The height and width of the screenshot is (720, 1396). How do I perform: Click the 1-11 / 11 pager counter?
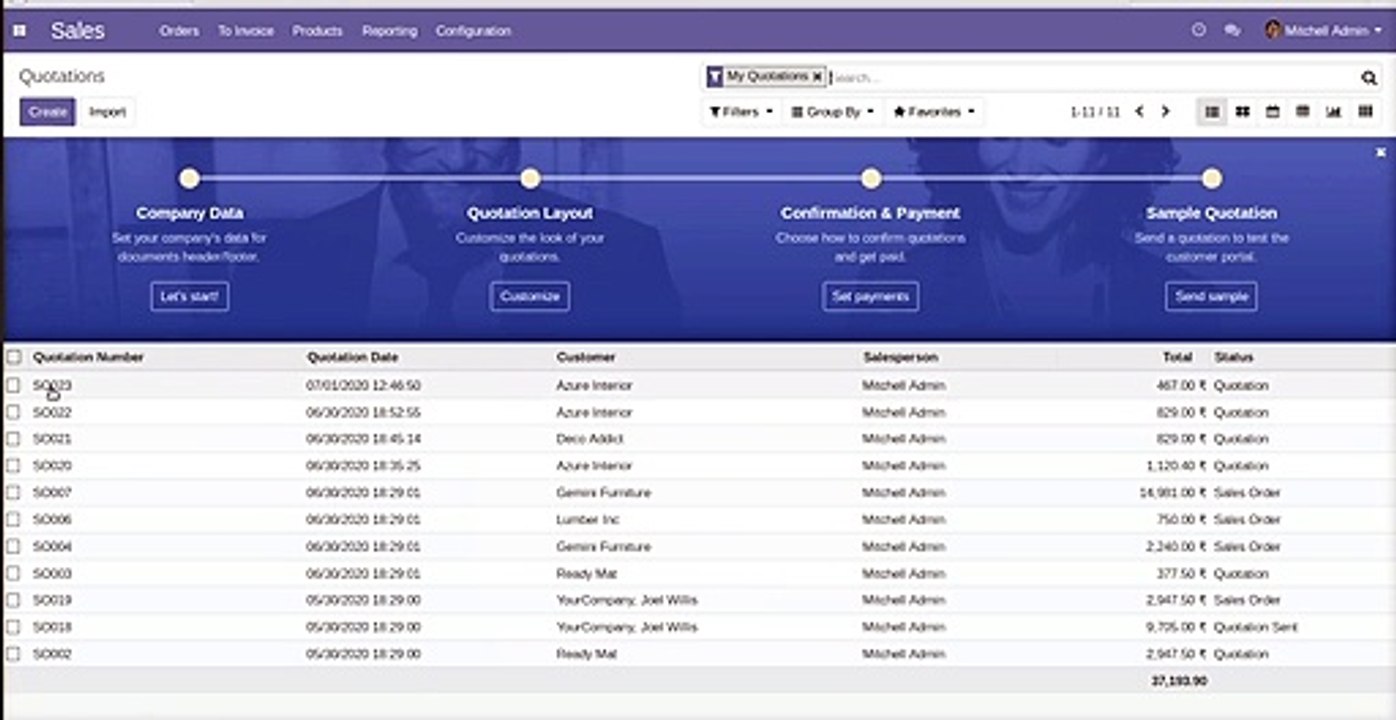click(1095, 112)
